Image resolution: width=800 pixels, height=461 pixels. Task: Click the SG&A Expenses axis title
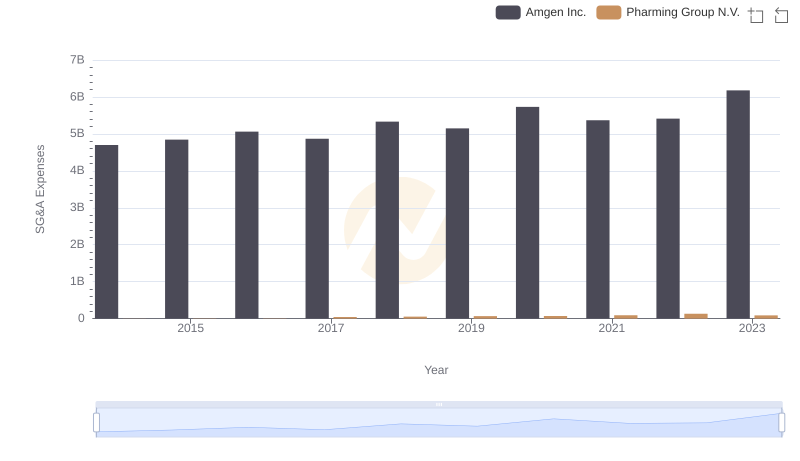click(41, 189)
